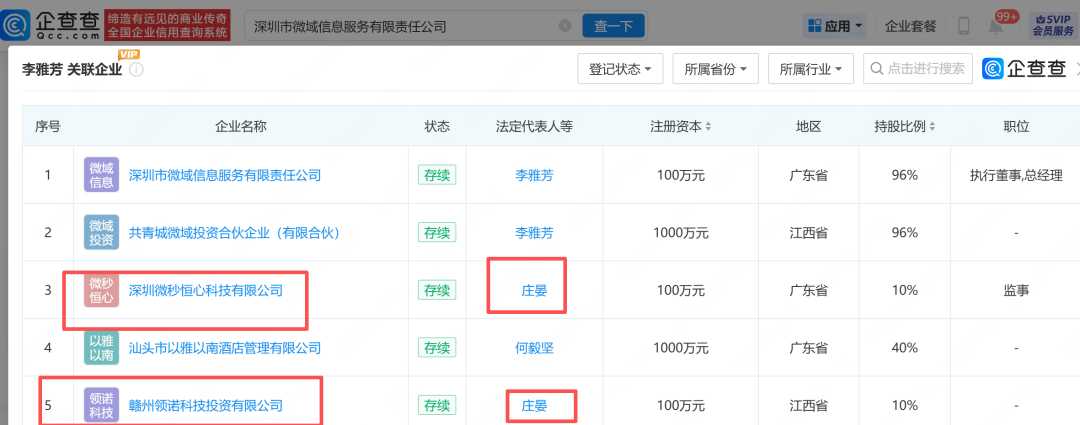Open 深圳市微域信息服务有限责任公司 company link

click(x=225, y=175)
